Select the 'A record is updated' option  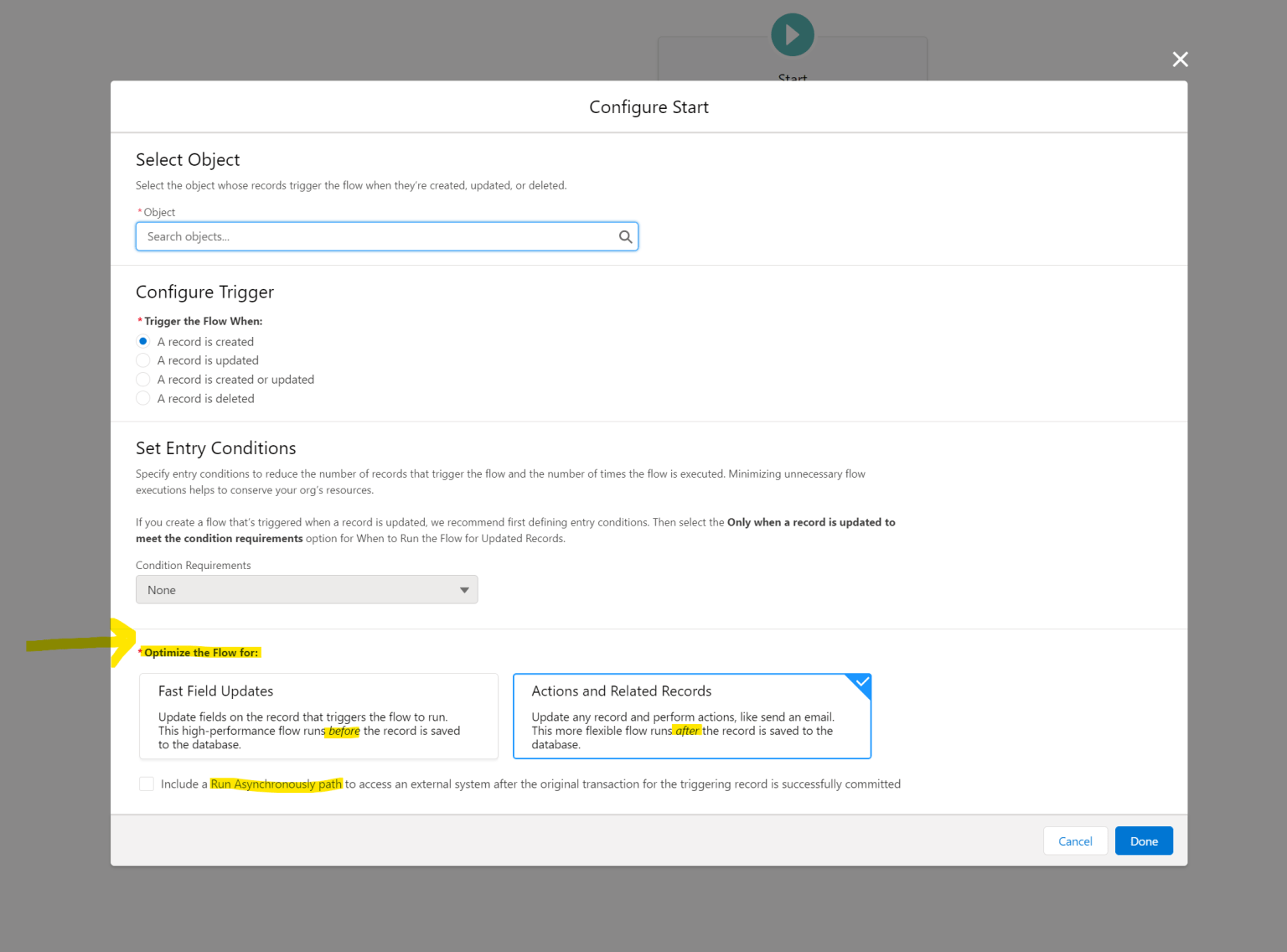(x=143, y=360)
